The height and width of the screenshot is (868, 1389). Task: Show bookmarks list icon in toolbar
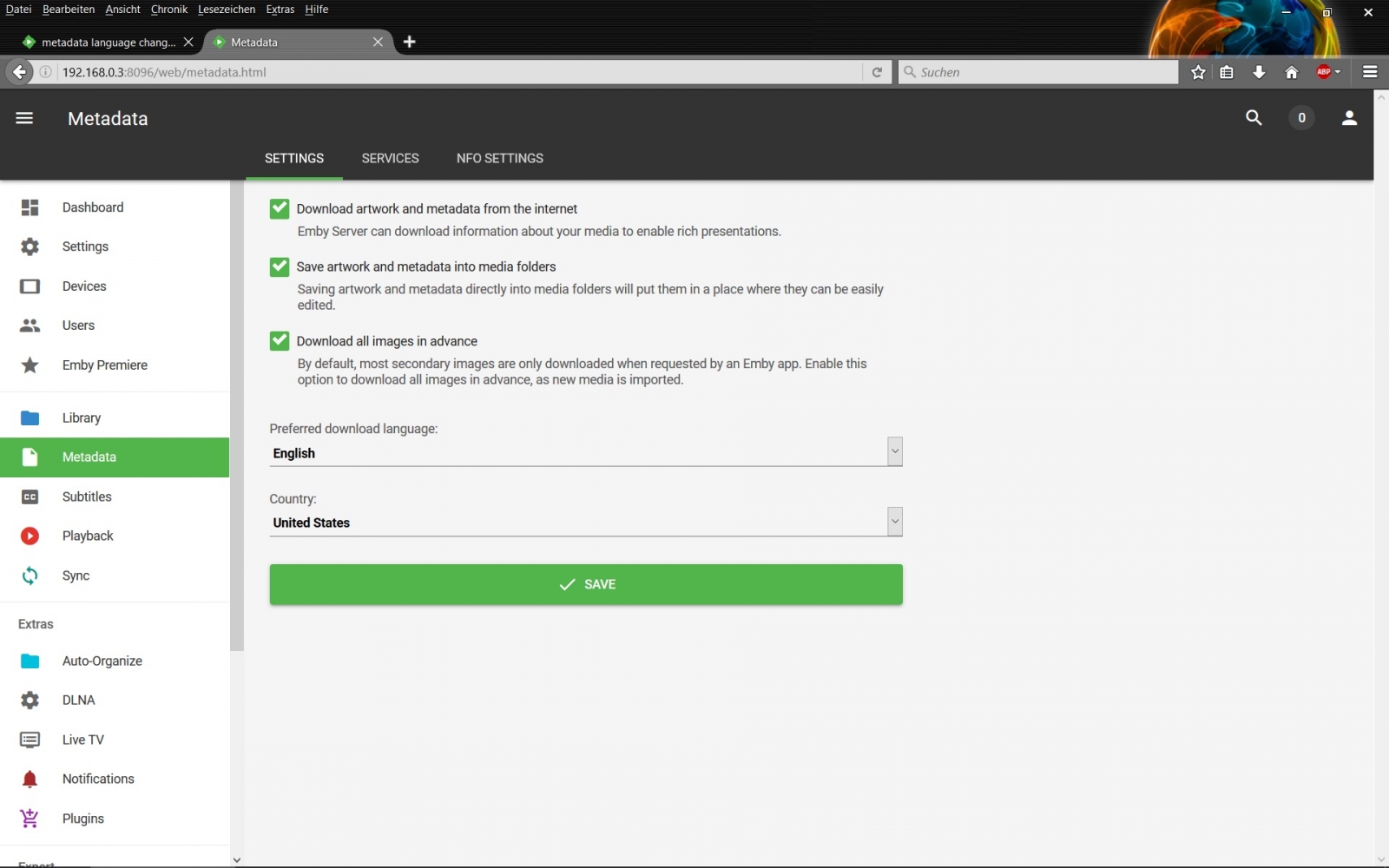tap(1227, 72)
